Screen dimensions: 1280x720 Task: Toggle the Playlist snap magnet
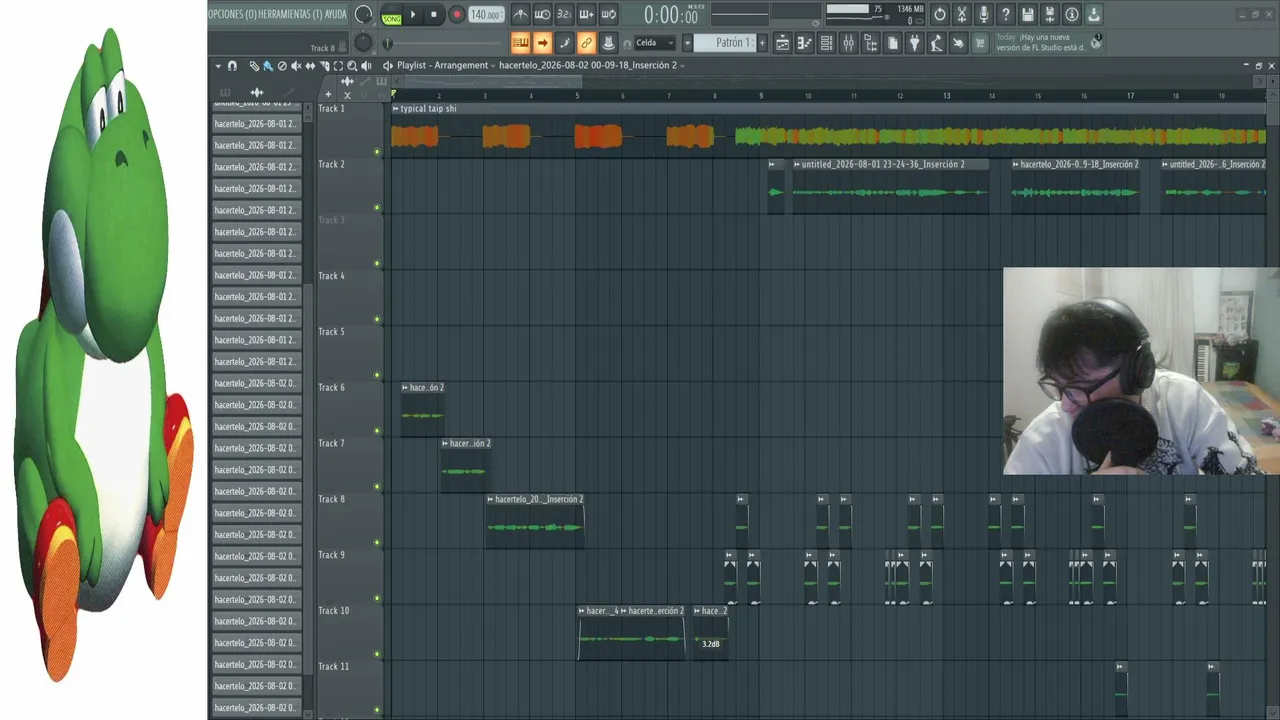232,66
